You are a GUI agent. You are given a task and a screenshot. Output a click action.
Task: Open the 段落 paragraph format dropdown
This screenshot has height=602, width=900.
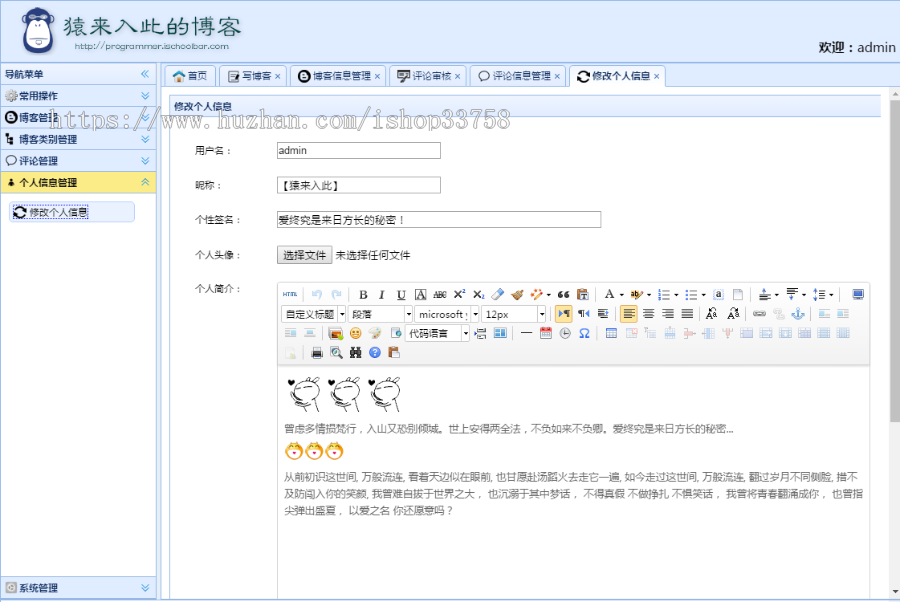(377, 313)
